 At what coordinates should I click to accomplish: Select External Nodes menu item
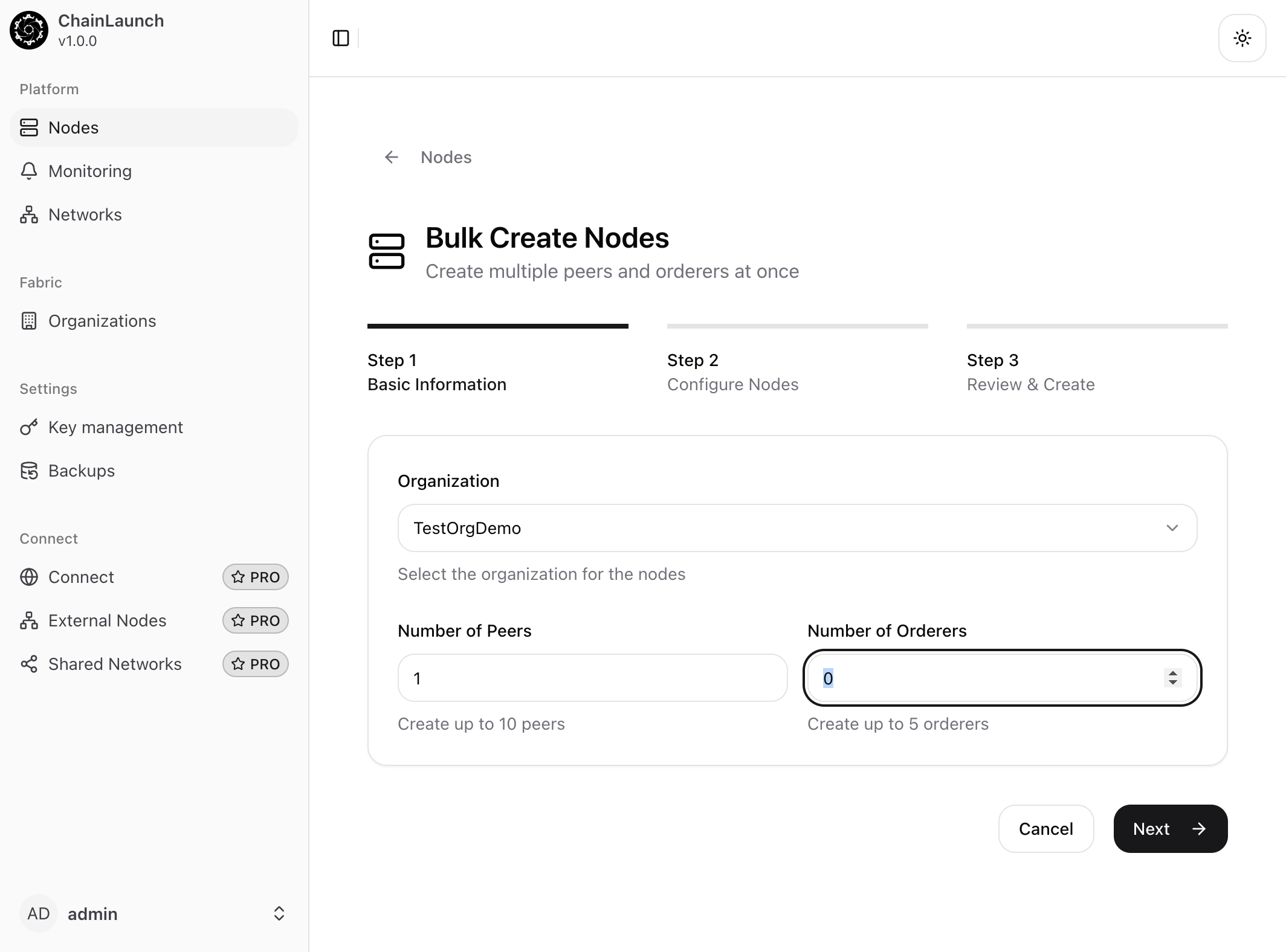107,621
